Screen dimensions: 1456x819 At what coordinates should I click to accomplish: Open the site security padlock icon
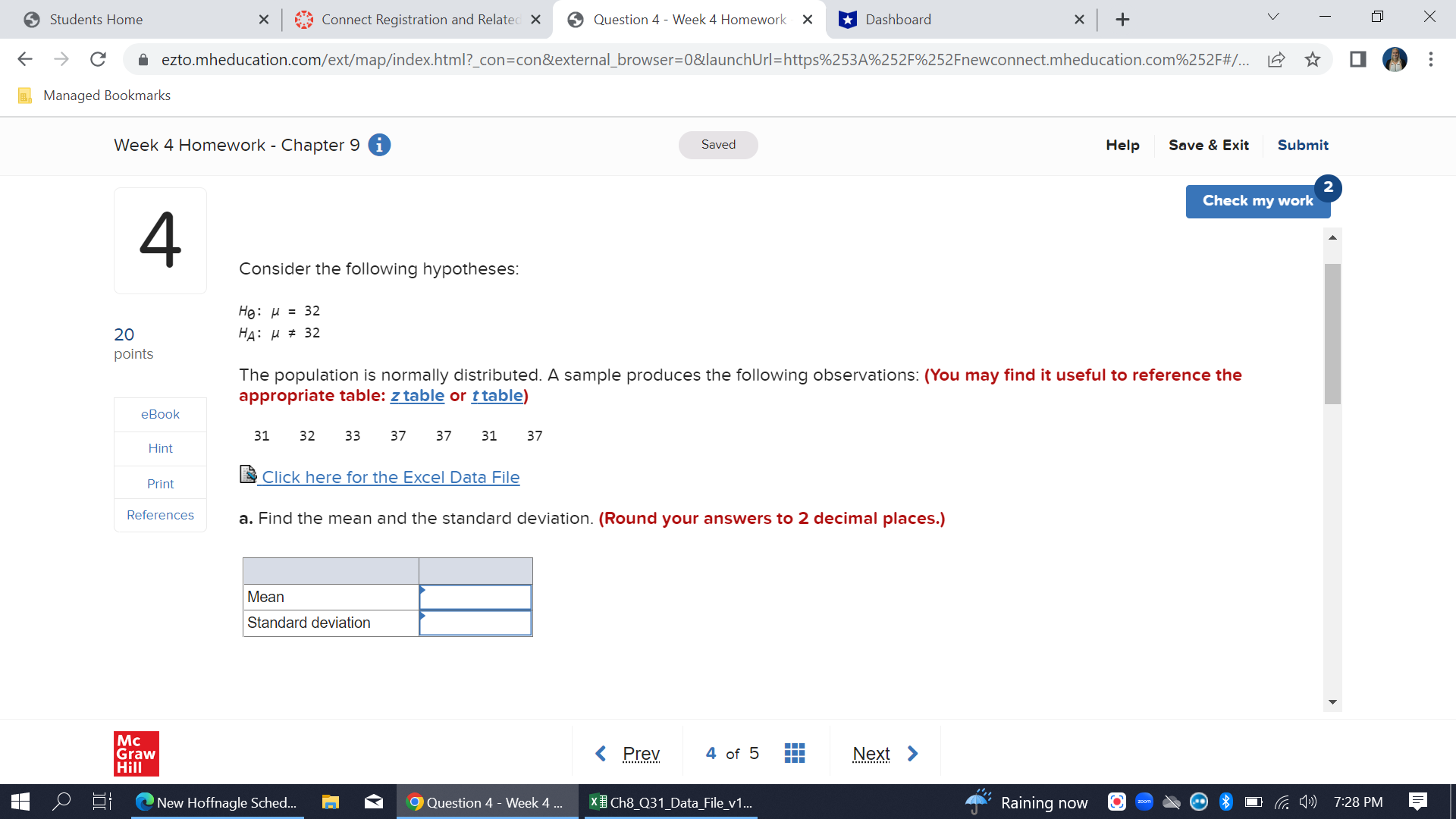(x=143, y=59)
